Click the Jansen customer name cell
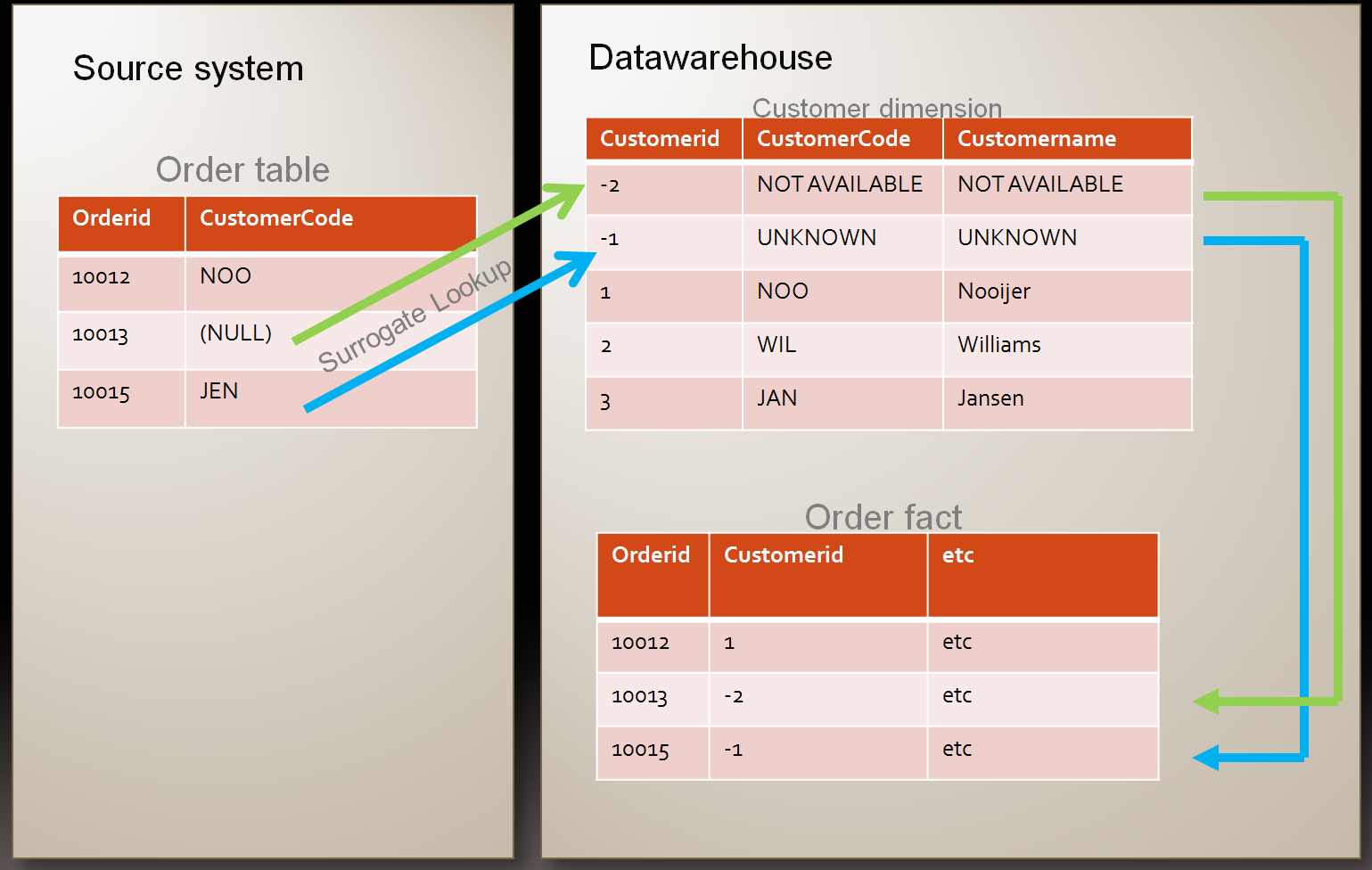This screenshot has width=1372, height=870. (990, 398)
